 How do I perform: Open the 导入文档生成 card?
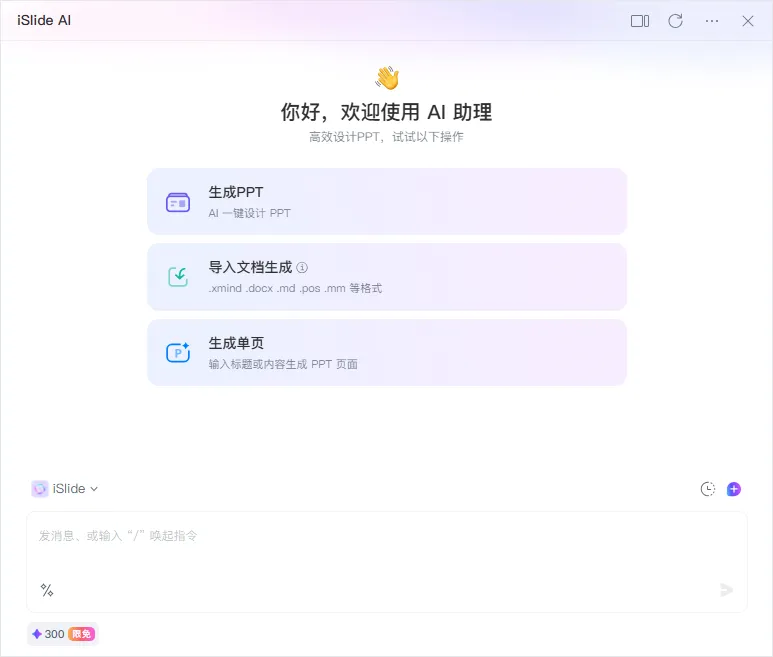(387, 277)
